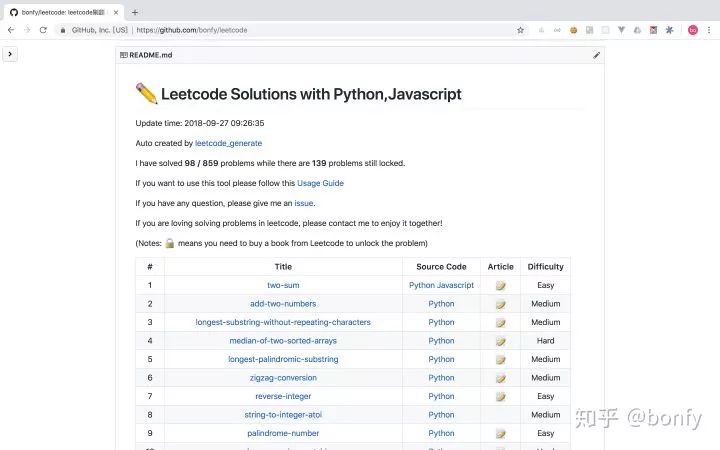Open the pink profile avatar

693,30
